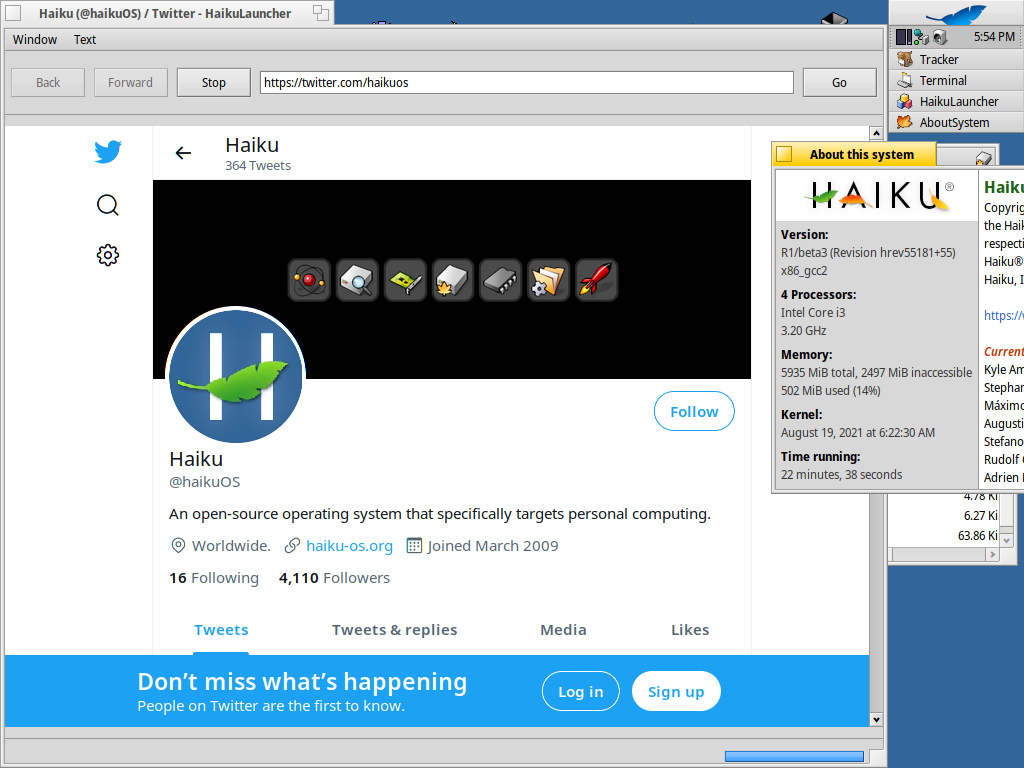Click the Intel Core i3 text
The height and width of the screenshot is (768, 1024).
point(813,313)
